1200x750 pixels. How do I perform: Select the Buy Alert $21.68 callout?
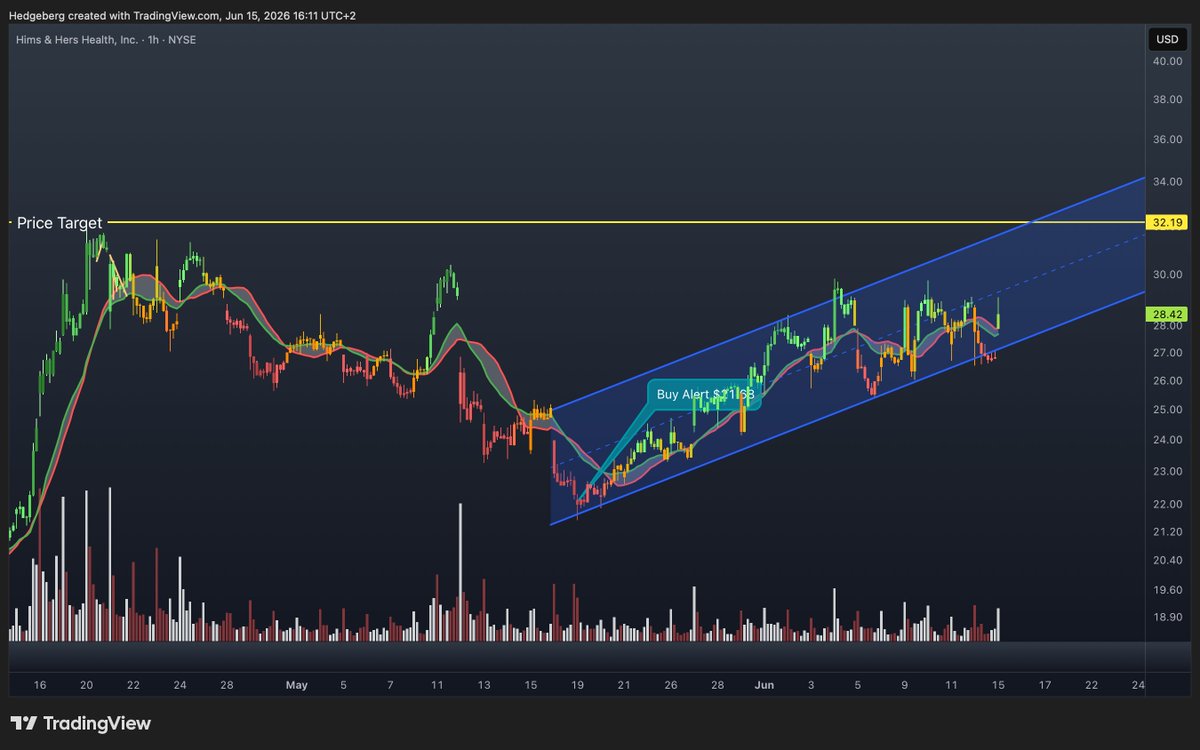(705, 395)
